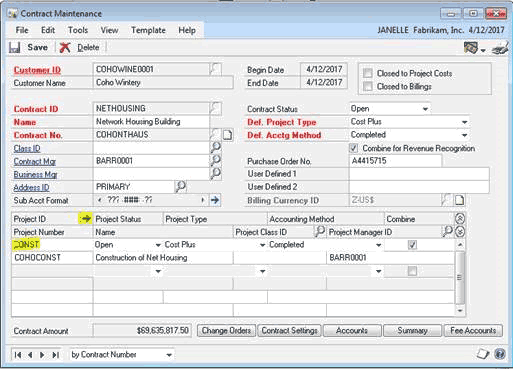
Task: Toggle the Combine checkbox in the empty row
Action: [412, 271]
